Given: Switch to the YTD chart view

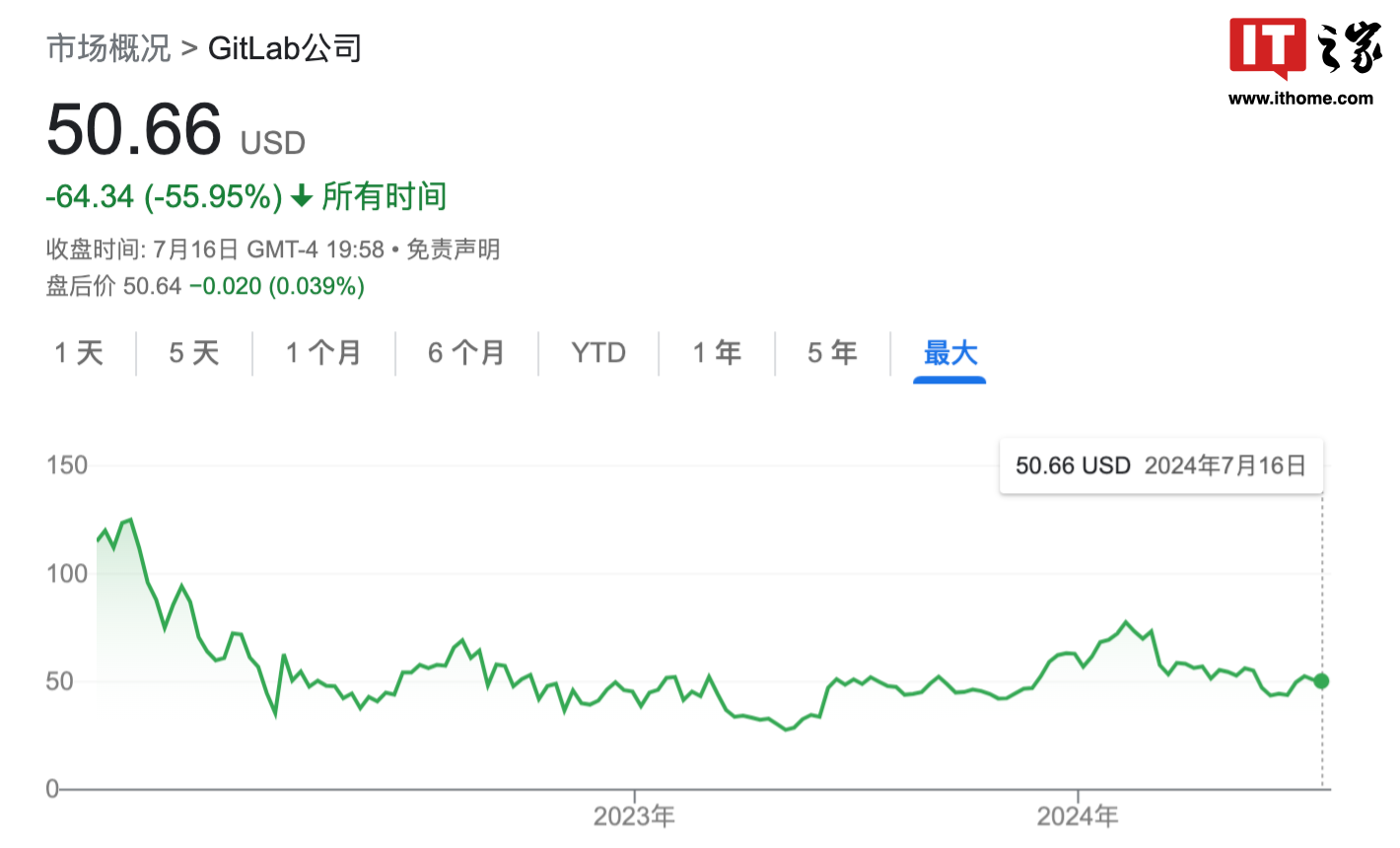Looking at the screenshot, I should pyautogui.click(x=598, y=352).
